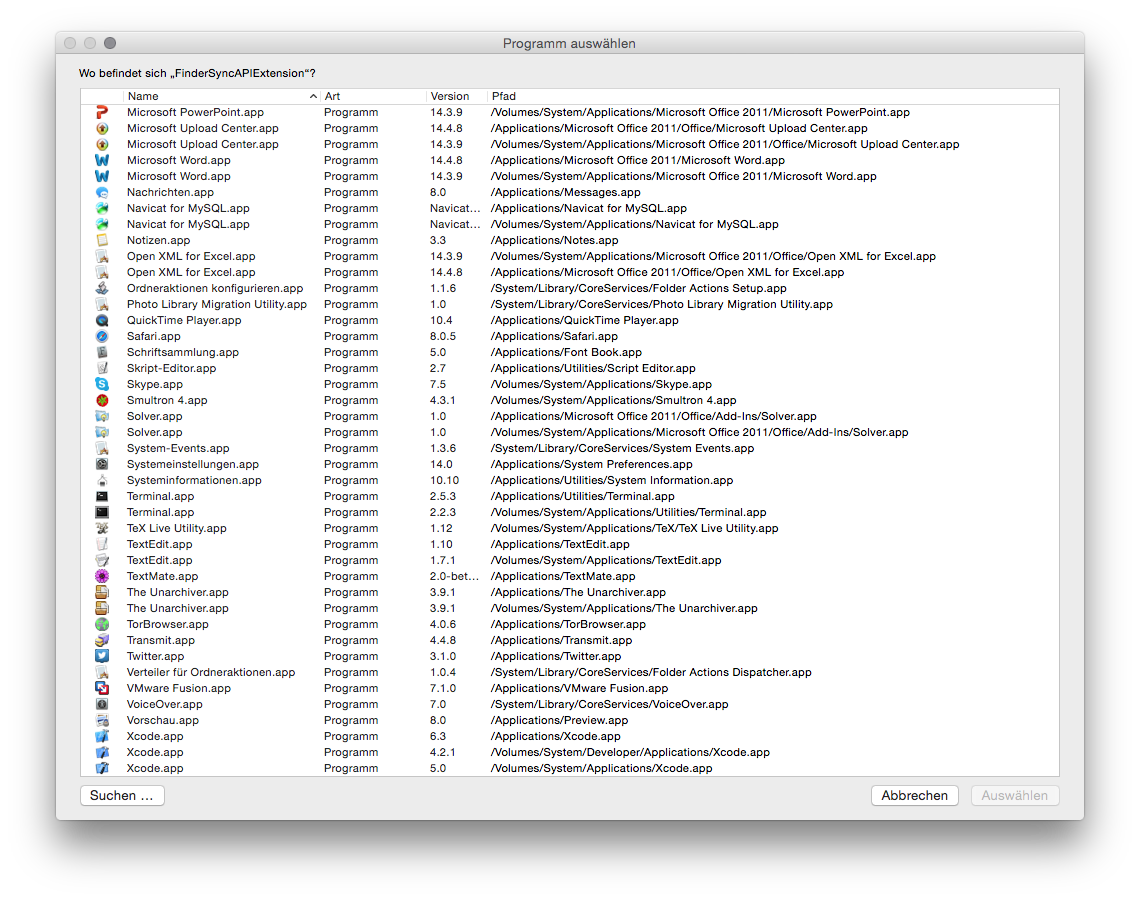
Task: Select the Safari compass icon
Action: pyautogui.click(x=102, y=336)
